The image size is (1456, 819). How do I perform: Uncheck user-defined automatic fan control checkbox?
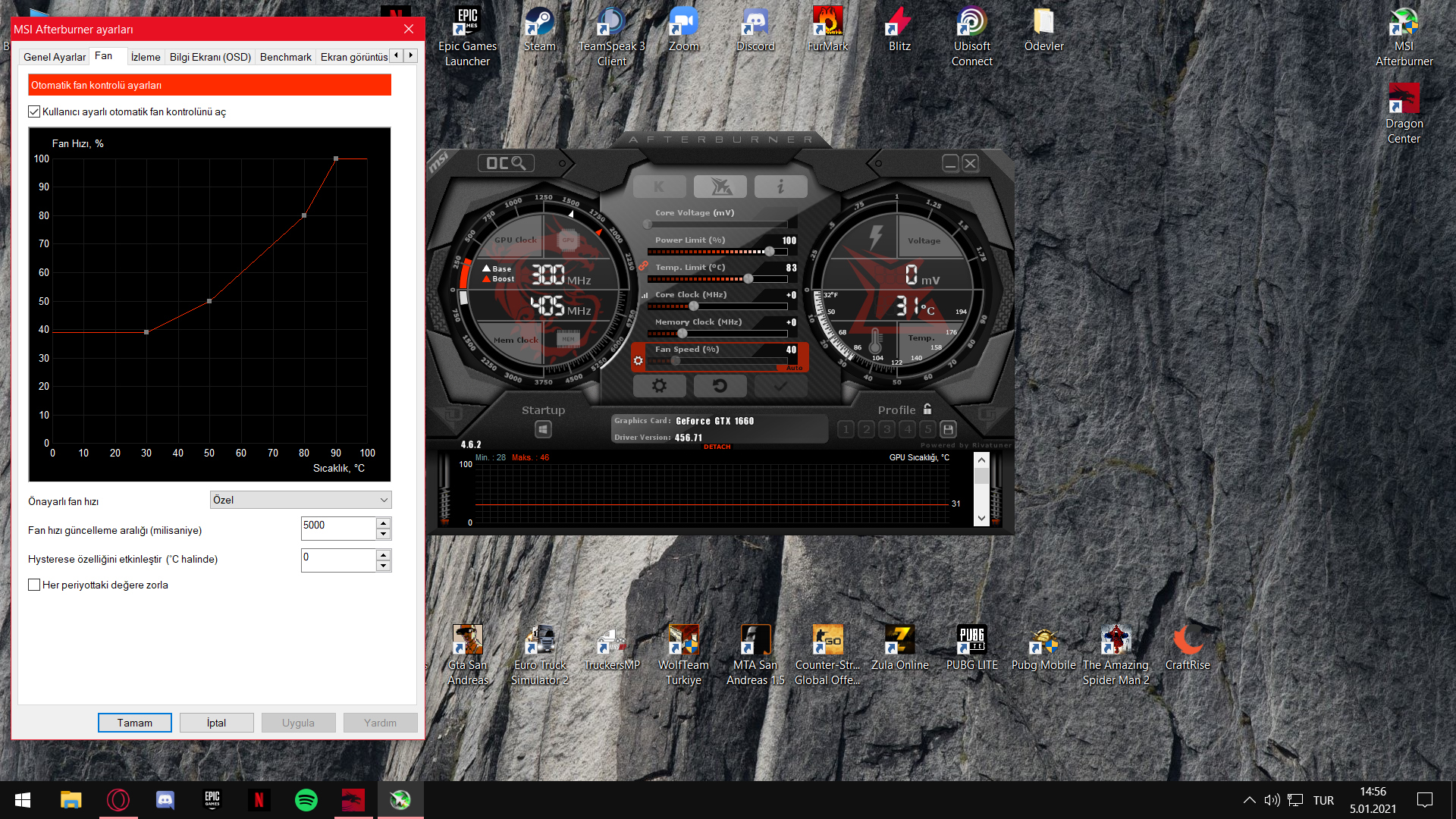(x=34, y=111)
